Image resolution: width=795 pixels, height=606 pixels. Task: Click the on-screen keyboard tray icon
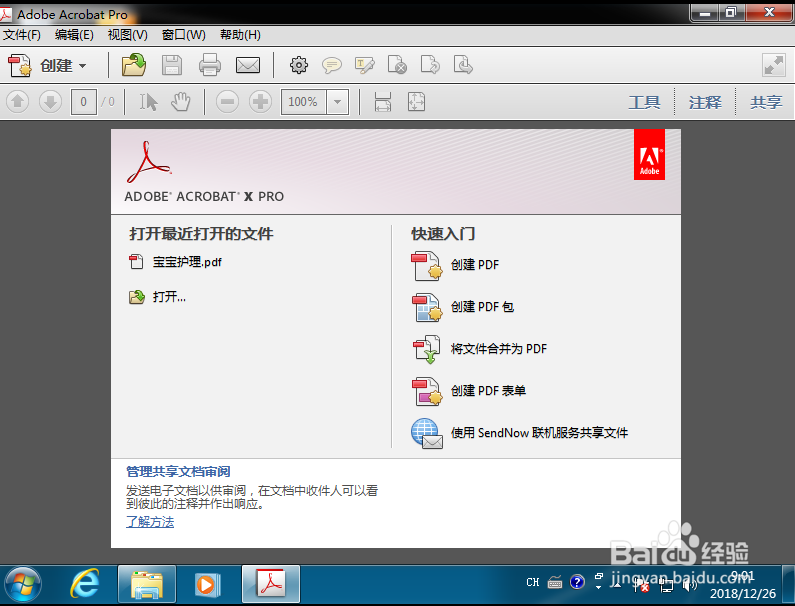point(555,582)
